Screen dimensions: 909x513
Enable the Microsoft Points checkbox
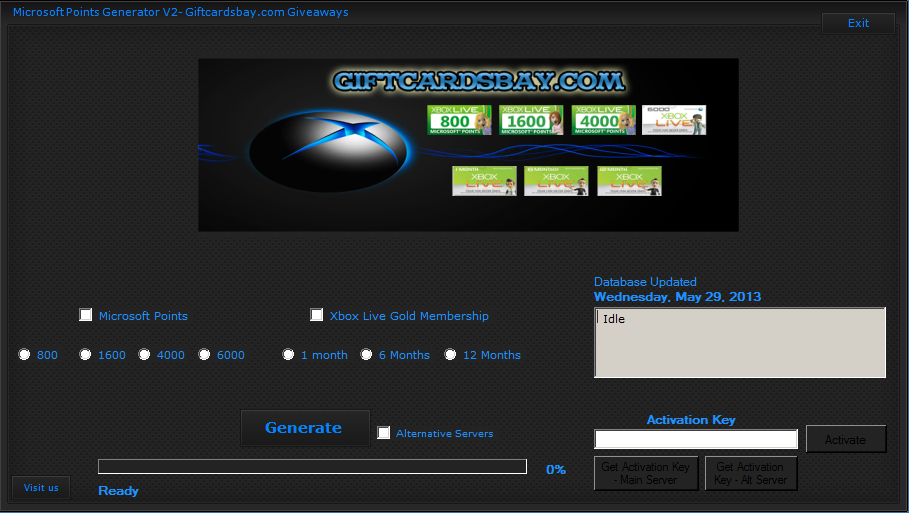point(86,315)
